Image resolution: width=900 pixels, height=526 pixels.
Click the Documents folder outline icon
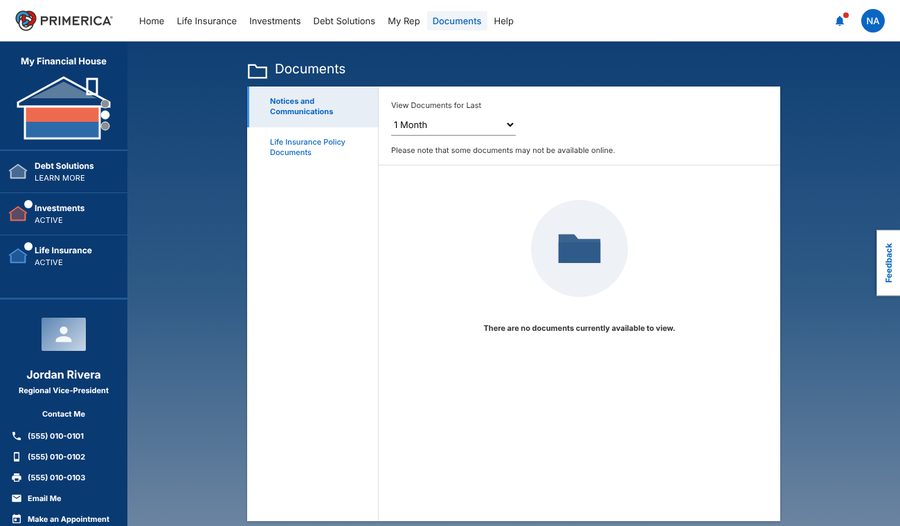point(257,71)
